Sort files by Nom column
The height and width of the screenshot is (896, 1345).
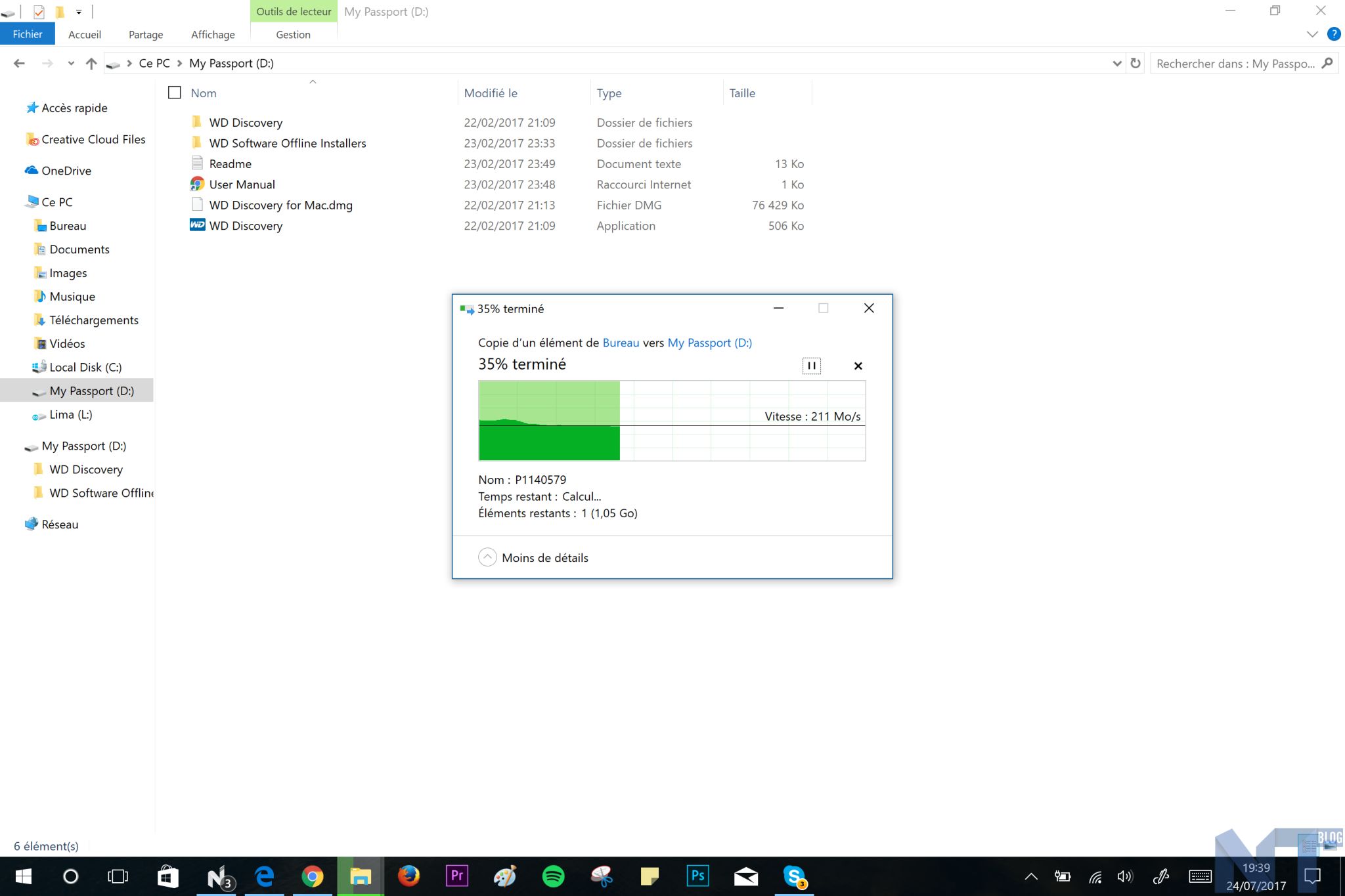(x=204, y=93)
